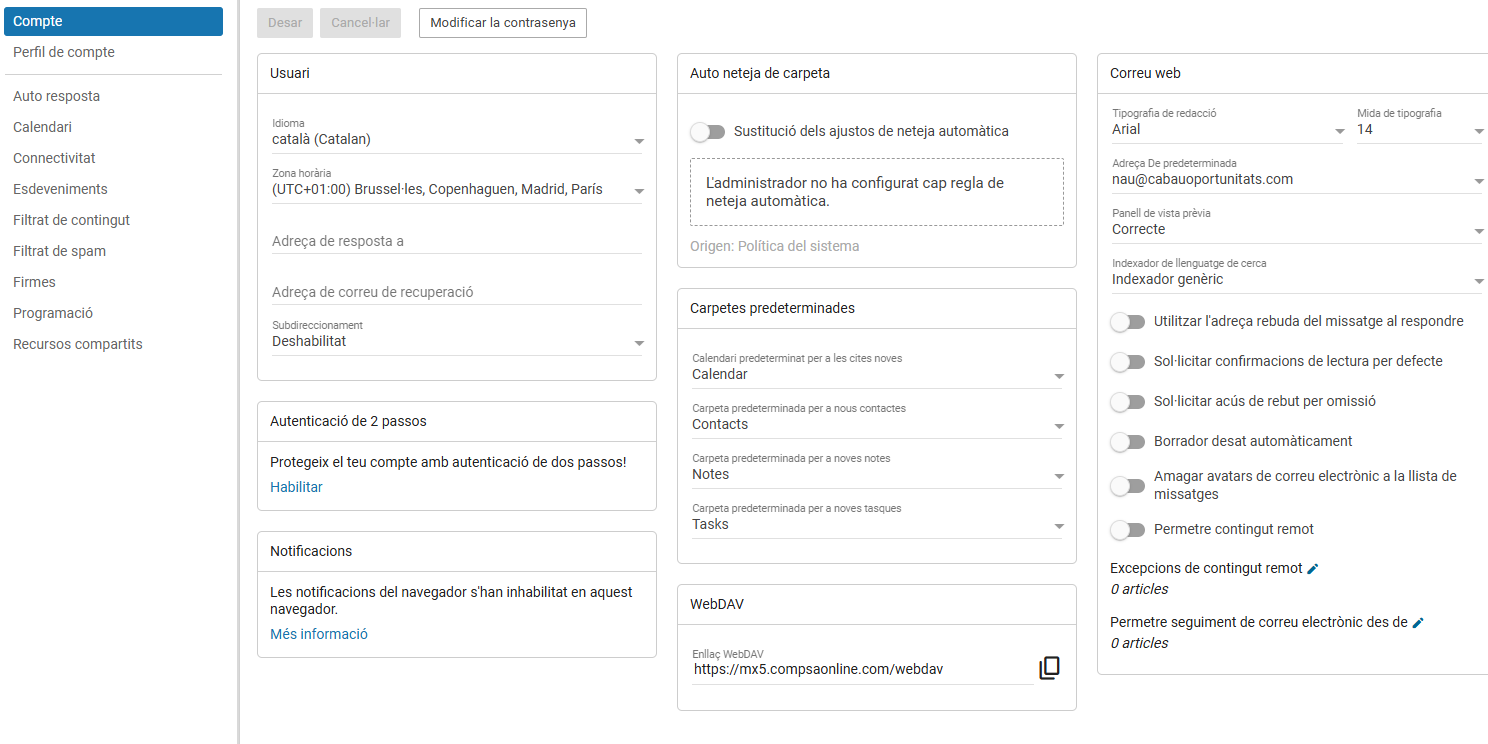
Task: Edit remote content exceptions pencil icon
Action: click(1313, 568)
